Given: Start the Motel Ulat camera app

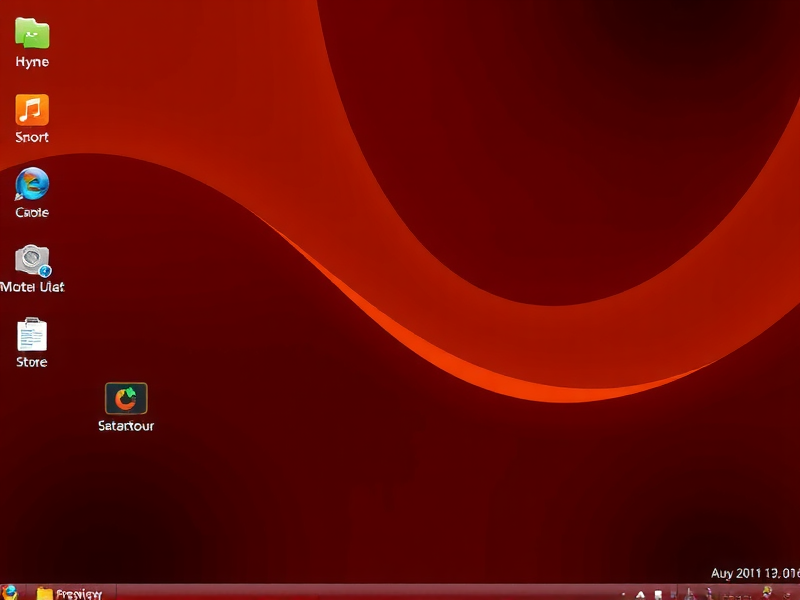Looking at the screenshot, I should 30,262.
